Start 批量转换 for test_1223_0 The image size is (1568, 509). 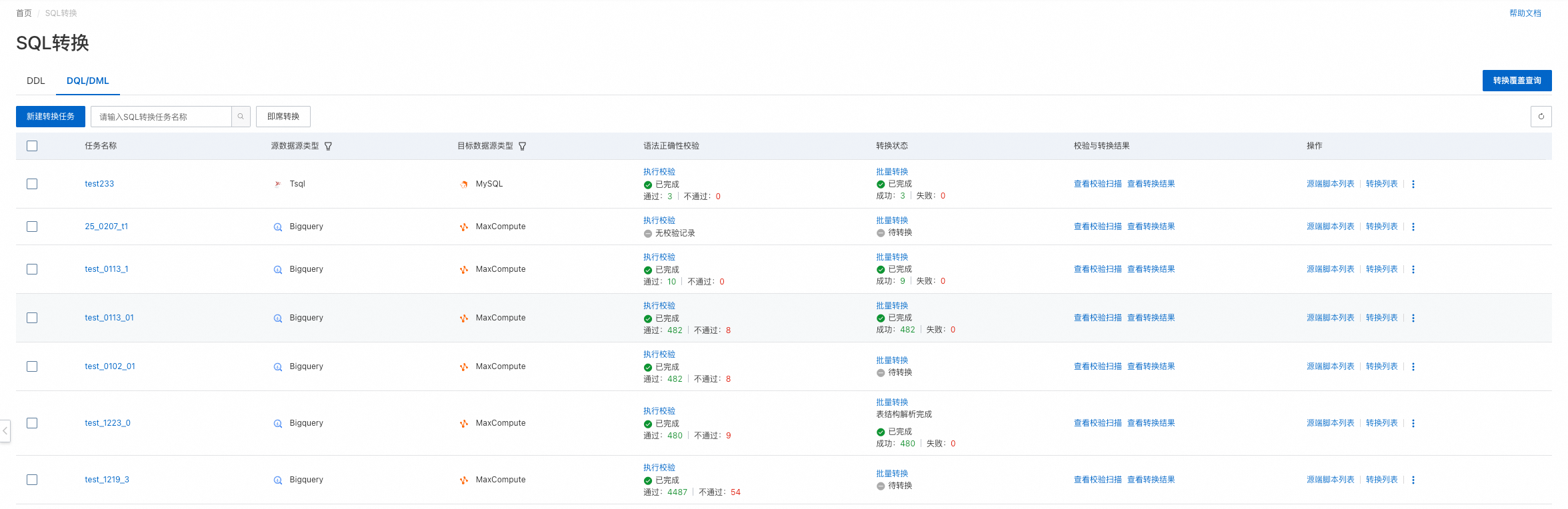[892, 402]
